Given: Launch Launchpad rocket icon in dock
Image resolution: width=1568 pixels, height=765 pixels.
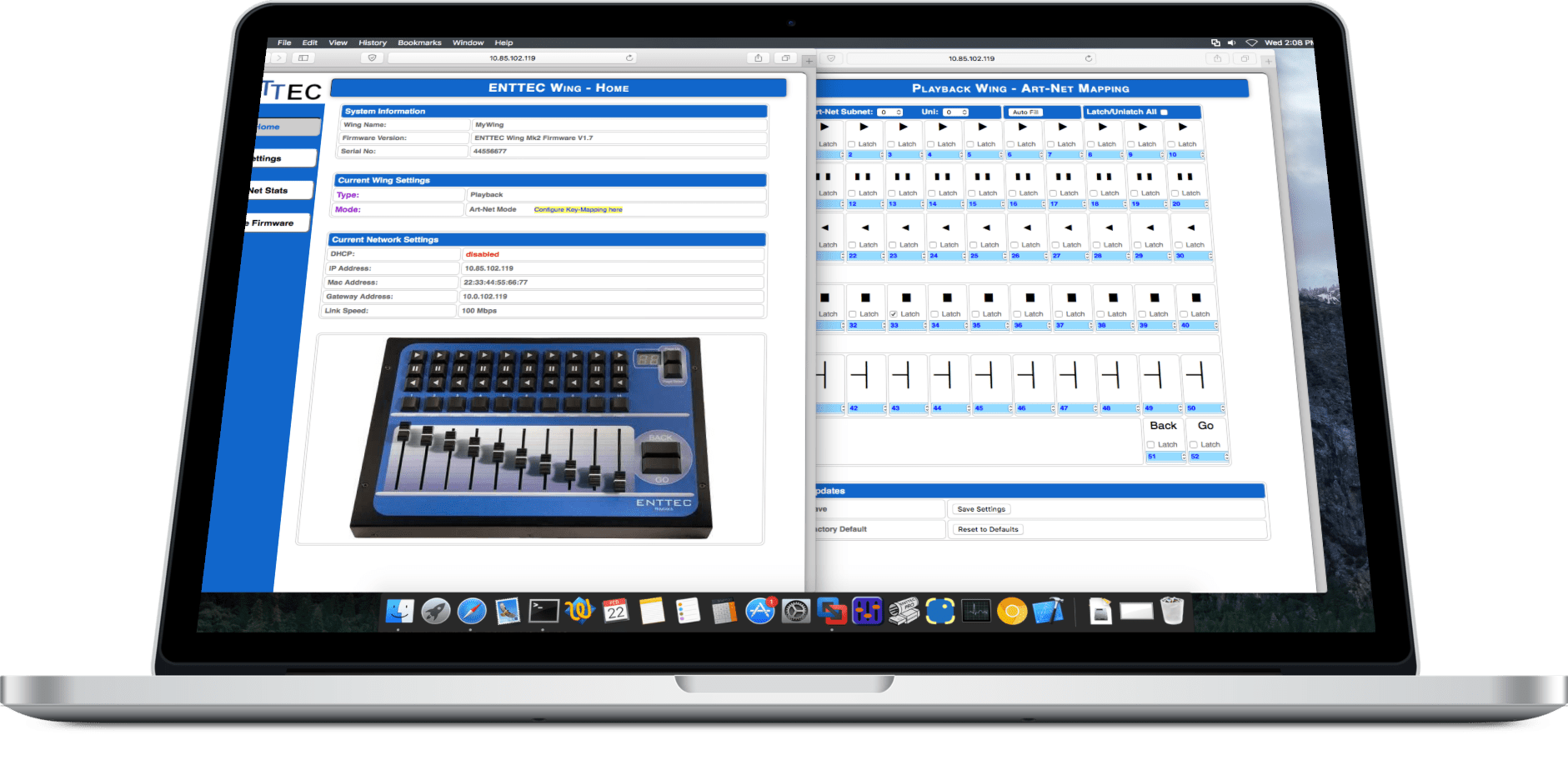Looking at the screenshot, I should [x=435, y=612].
